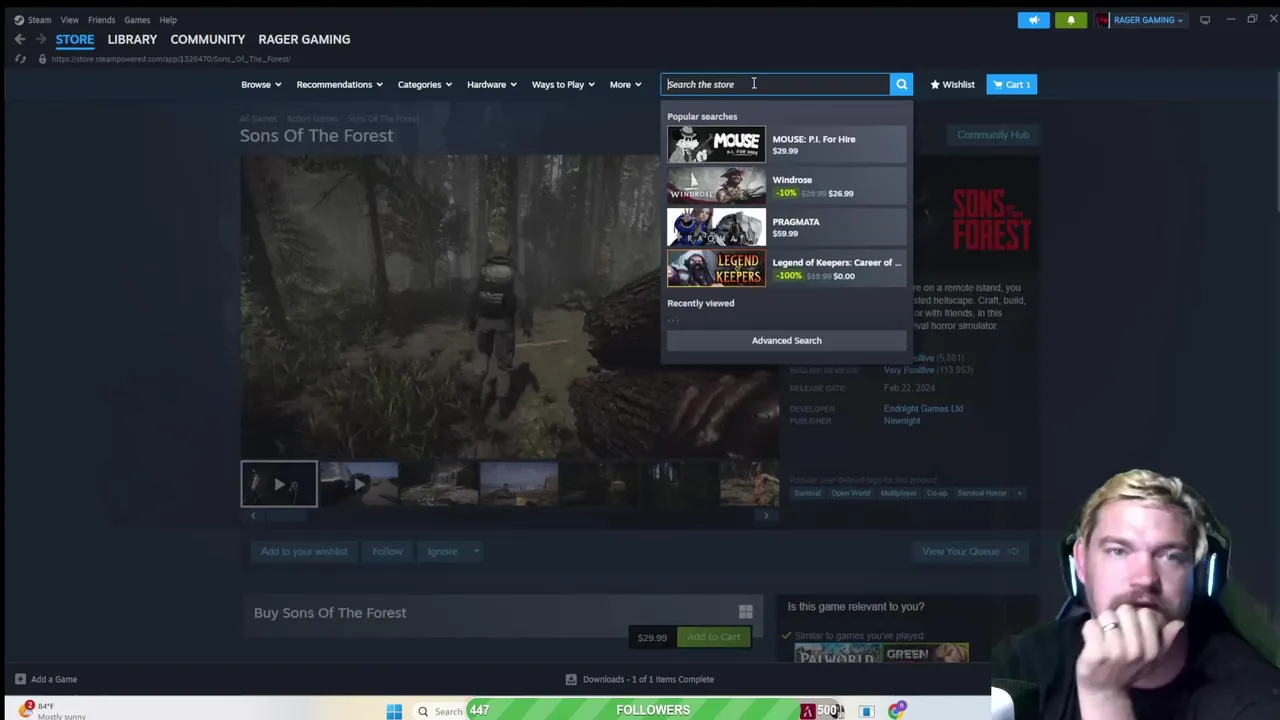Open the weather widget on taskbar
This screenshot has width=1280, height=720.
click(x=50, y=711)
